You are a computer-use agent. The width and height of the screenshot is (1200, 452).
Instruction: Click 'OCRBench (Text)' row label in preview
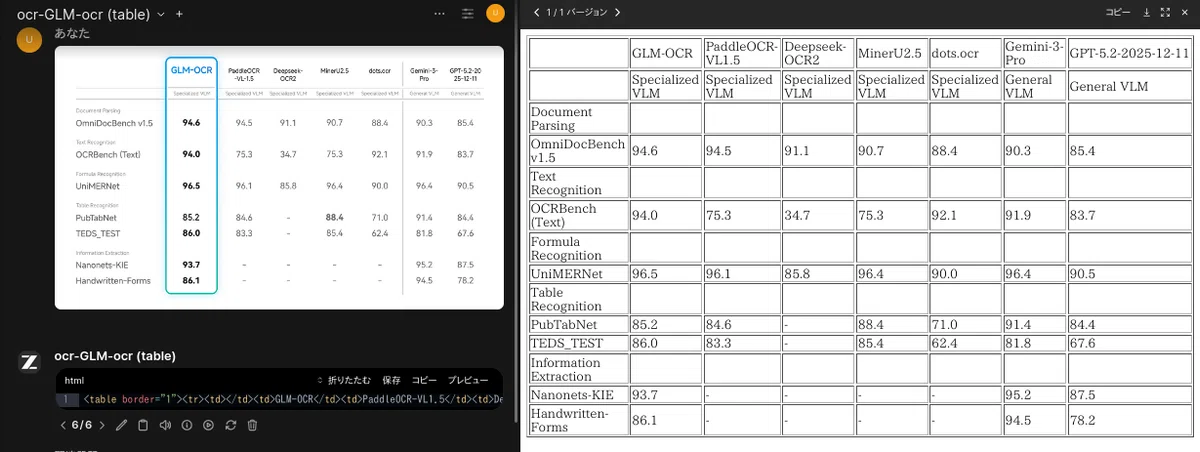tap(578, 215)
